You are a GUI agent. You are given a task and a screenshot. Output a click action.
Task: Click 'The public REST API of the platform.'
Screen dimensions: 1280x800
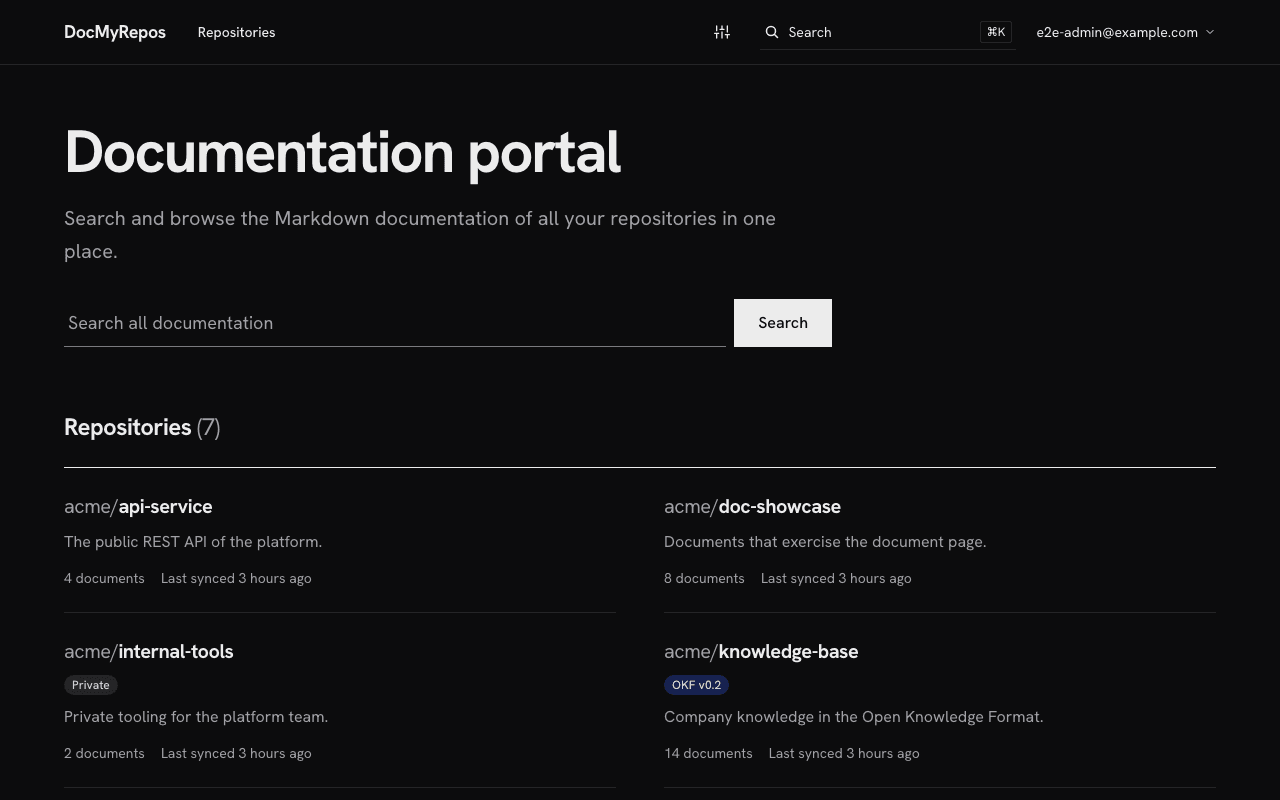[x=193, y=542]
